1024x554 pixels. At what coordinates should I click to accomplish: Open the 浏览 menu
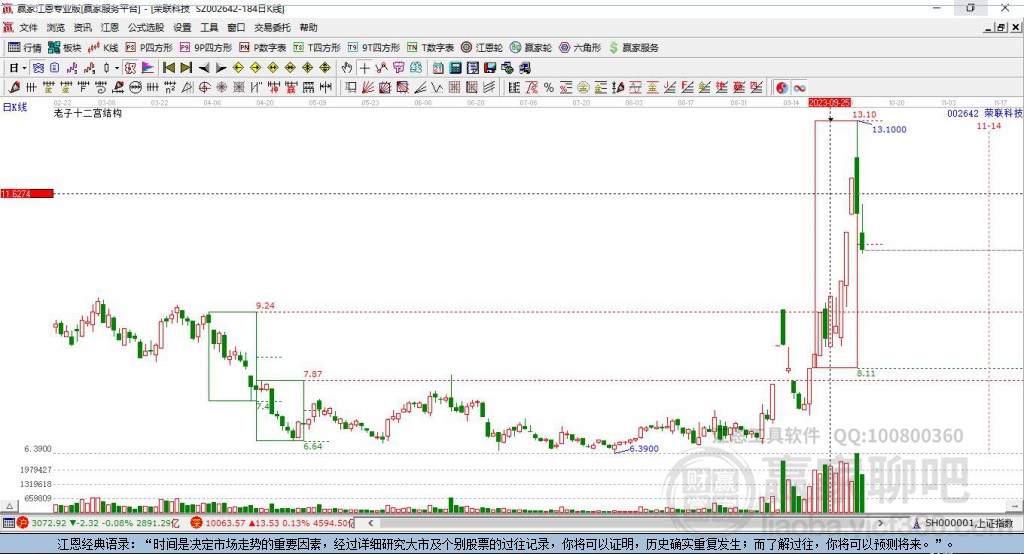tap(56, 27)
